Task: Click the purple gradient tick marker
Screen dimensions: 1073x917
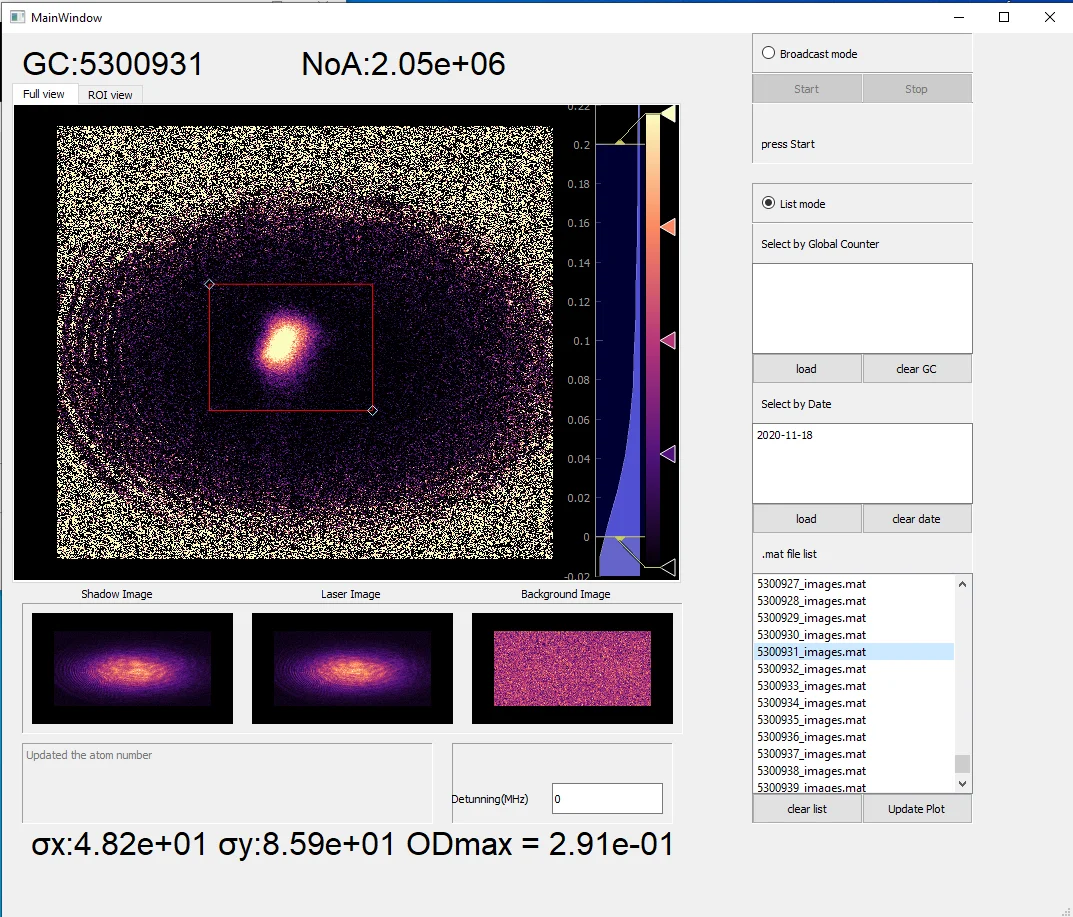Action: [x=668, y=454]
